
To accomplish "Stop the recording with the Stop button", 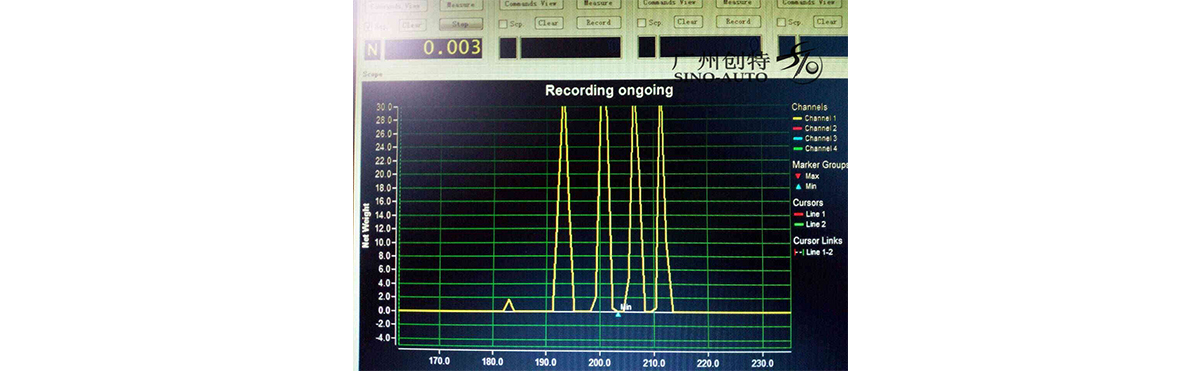I will point(460,24).
